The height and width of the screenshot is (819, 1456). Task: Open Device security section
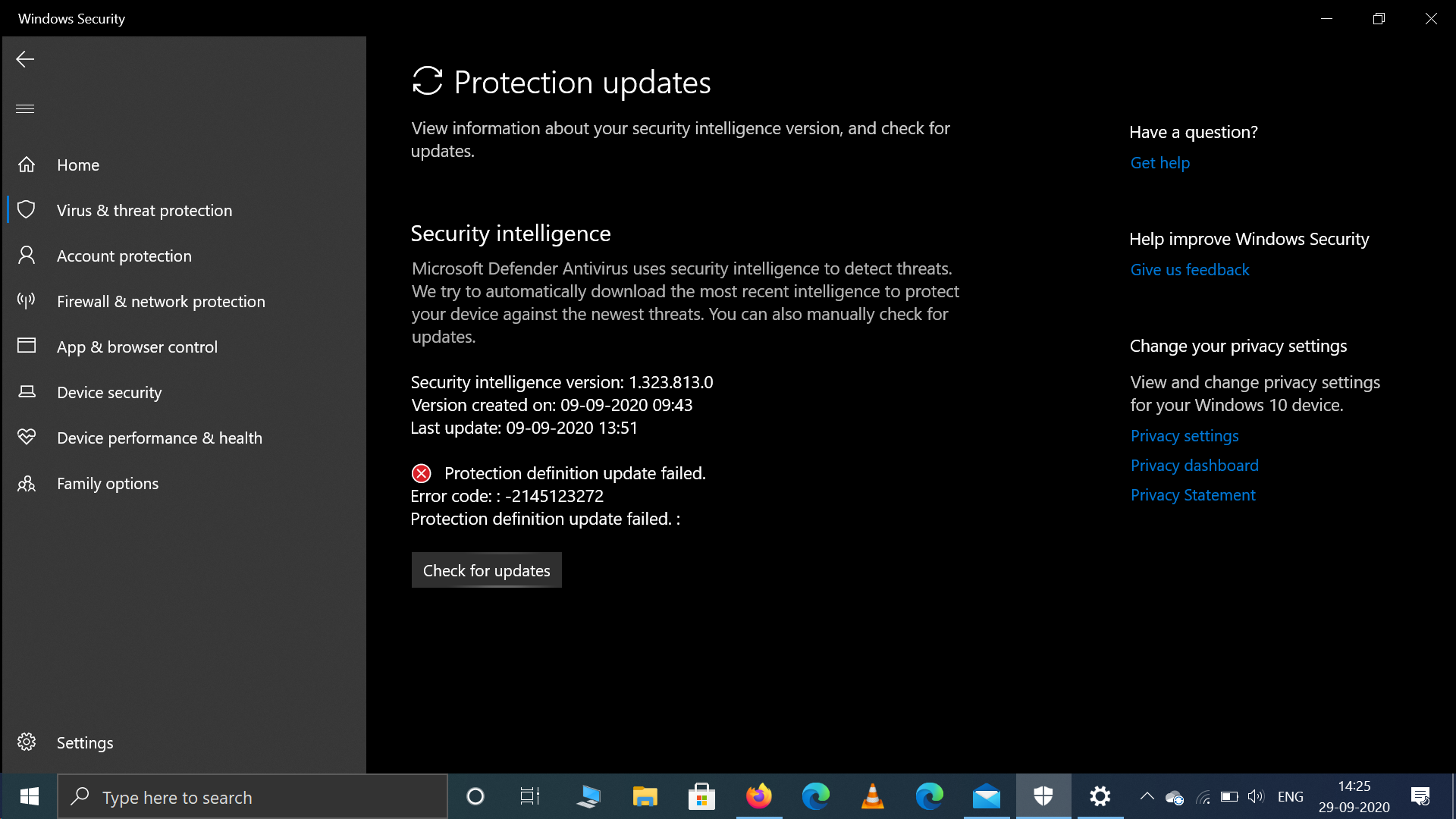(x=108, y=392)
